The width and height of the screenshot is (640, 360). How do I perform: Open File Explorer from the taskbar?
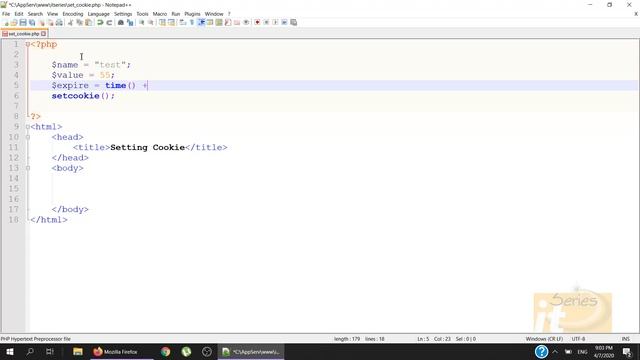(x=78, y=351)
